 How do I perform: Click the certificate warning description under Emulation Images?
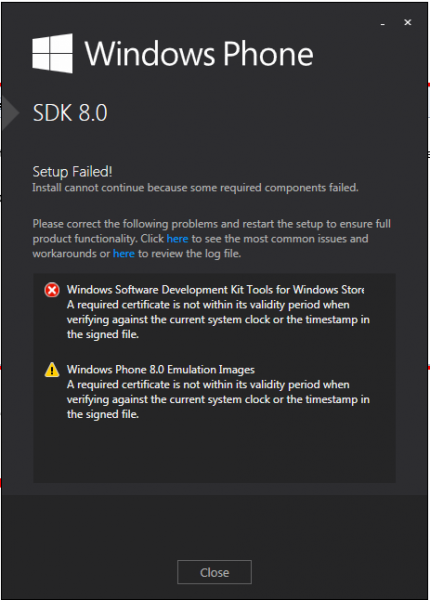tap(218, 399)
